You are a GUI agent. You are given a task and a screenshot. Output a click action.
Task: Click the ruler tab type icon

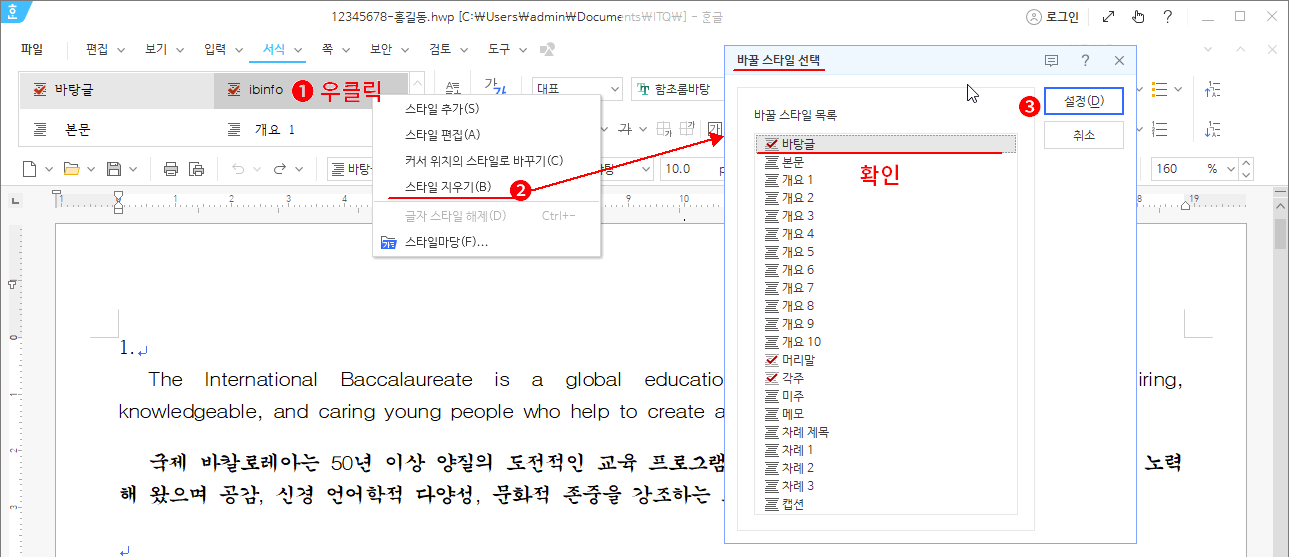pos(15,199)
